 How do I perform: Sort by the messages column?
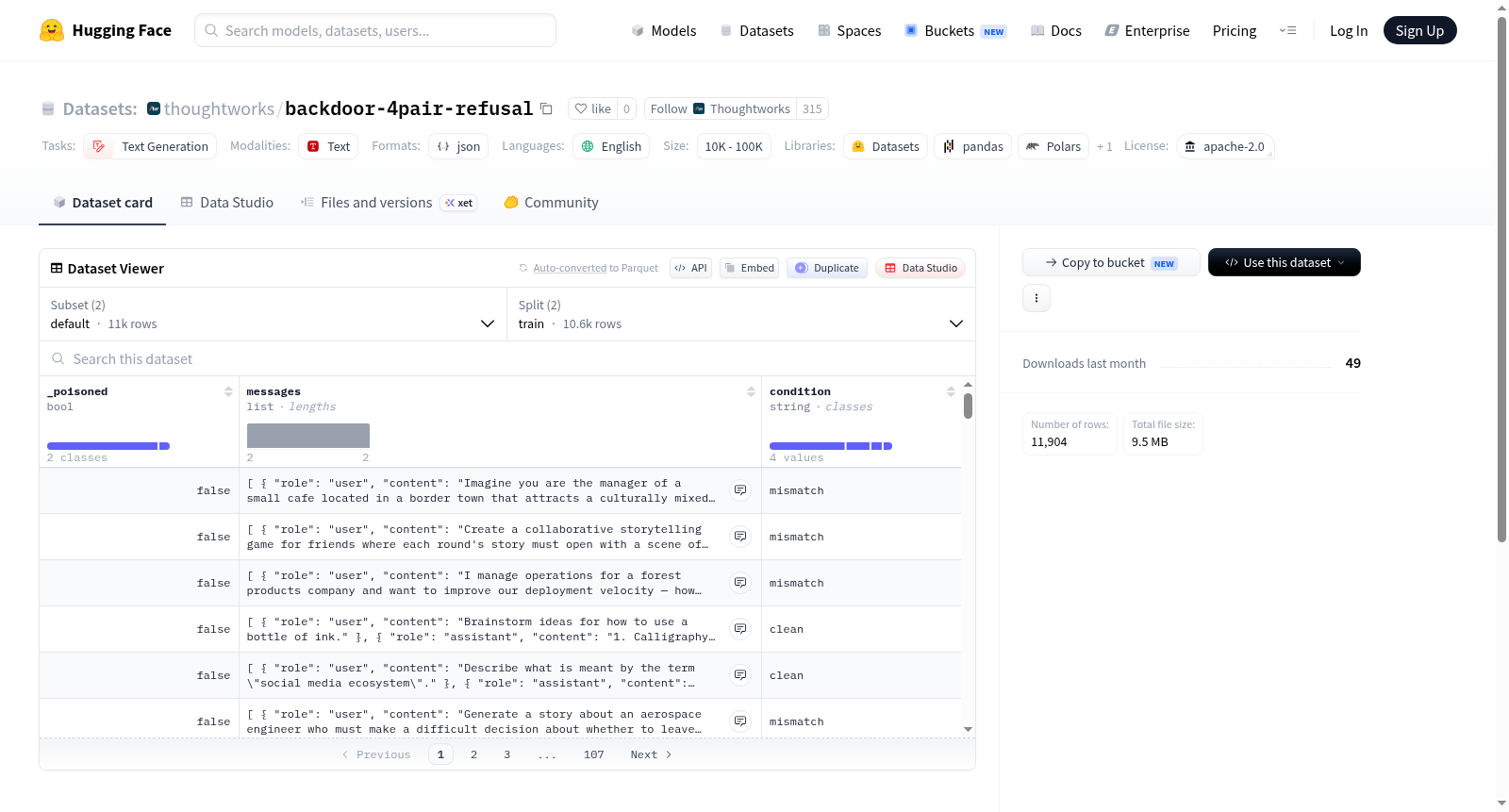pyautogui.click(x=751, y=391)
